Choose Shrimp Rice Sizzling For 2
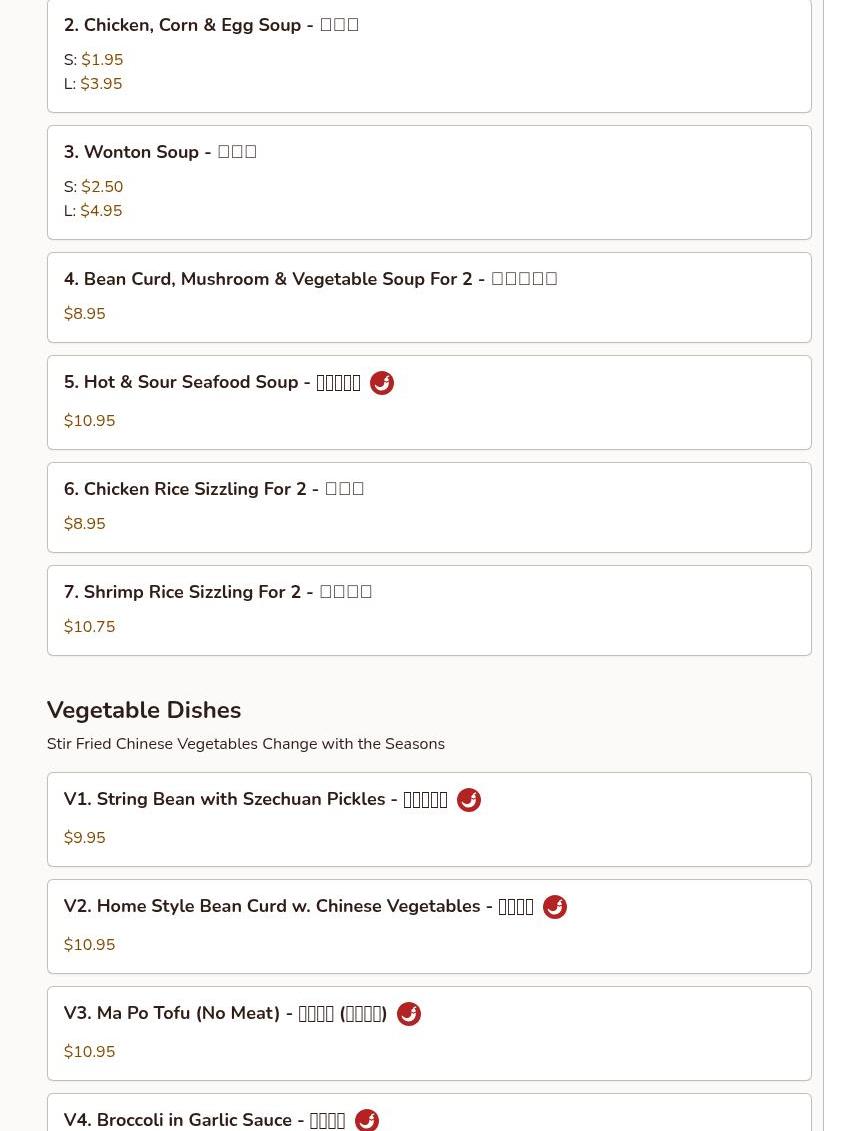The image size is (844, 1131). [x=429, y=611]
